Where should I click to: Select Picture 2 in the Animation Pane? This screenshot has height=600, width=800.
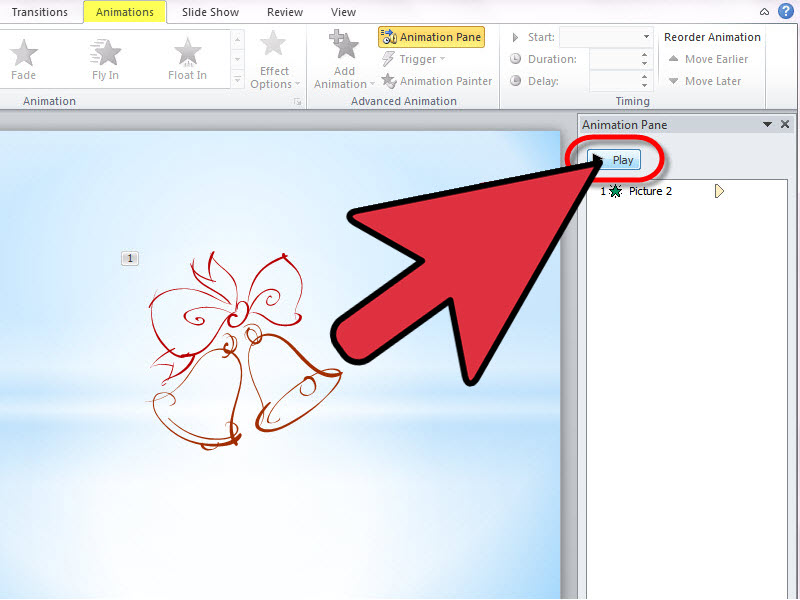tap(648, 191)
